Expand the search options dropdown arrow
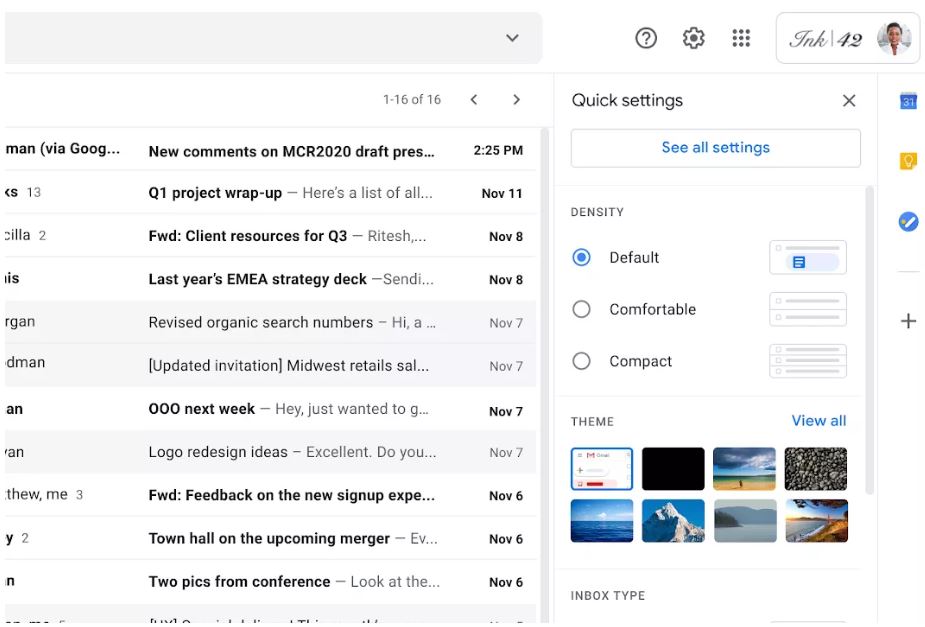925x627 pixels. (512, 38)
